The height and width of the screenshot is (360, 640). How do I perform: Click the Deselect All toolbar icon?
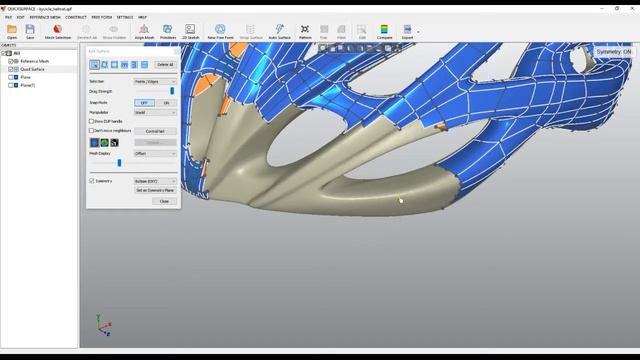coord(87,31)
